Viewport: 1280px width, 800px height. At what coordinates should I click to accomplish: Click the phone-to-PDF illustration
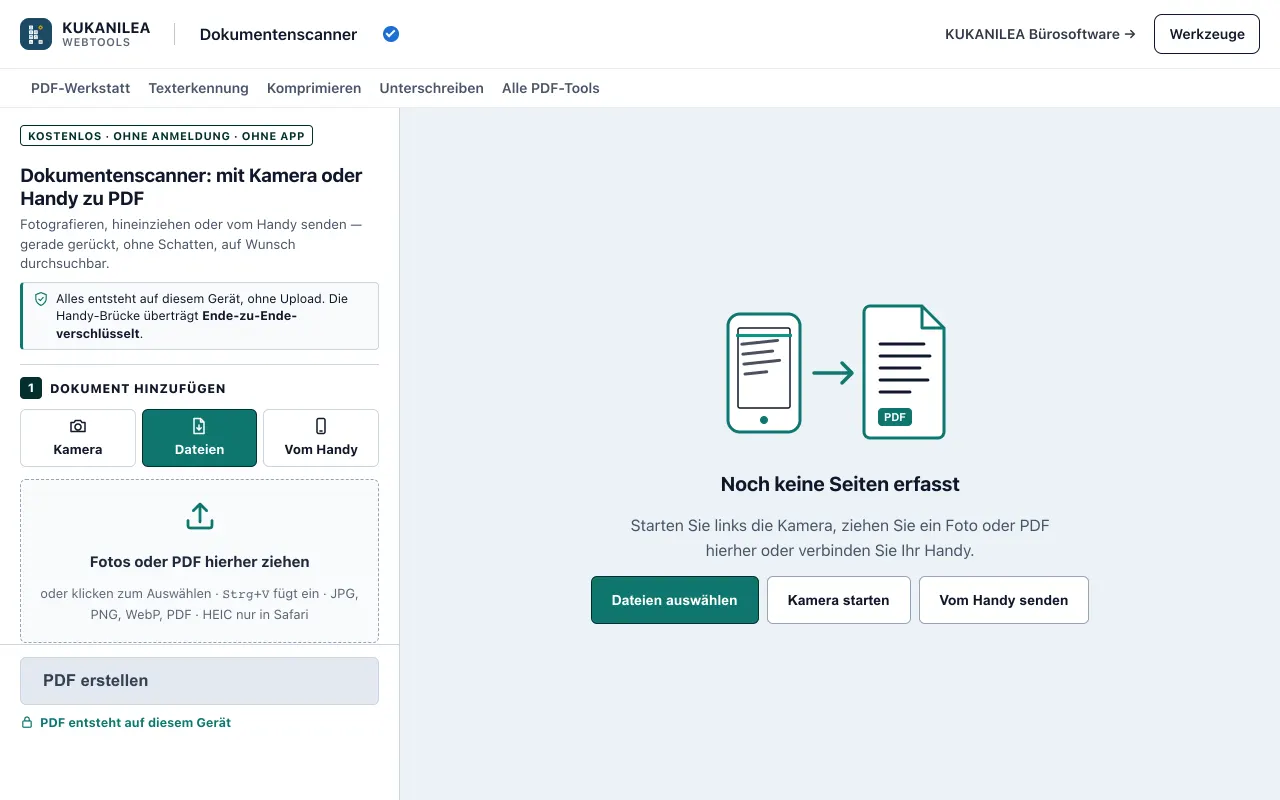click(x=836, y=372)
